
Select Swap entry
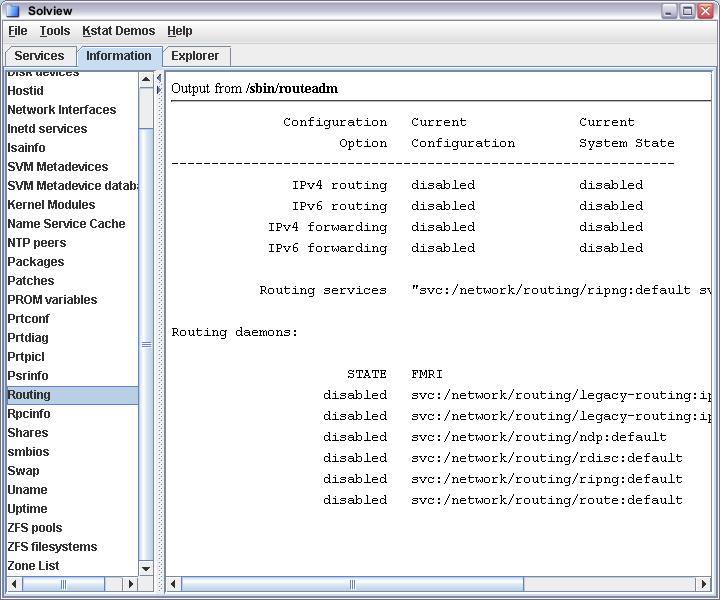pos(73,471)
